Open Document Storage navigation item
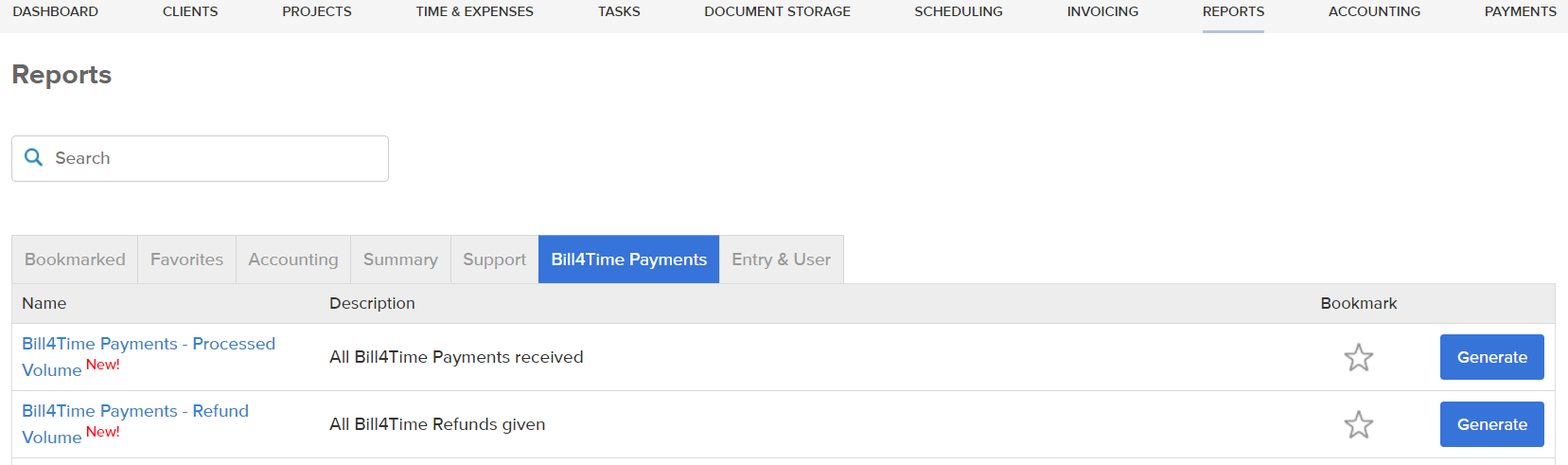 tap(777, 11)
